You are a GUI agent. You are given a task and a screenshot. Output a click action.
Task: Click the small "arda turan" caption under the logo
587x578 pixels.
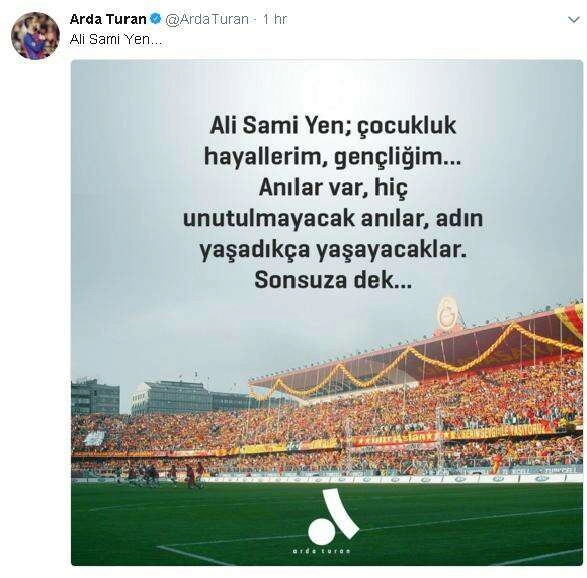[322, 551]
